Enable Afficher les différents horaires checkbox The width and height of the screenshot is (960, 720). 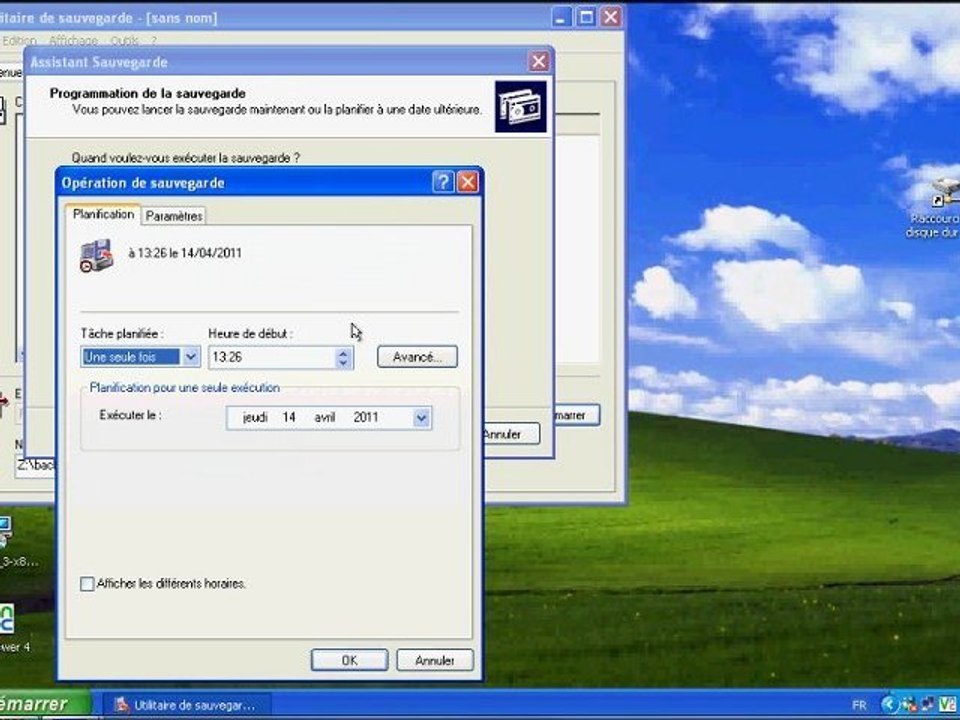click(88, 583)
